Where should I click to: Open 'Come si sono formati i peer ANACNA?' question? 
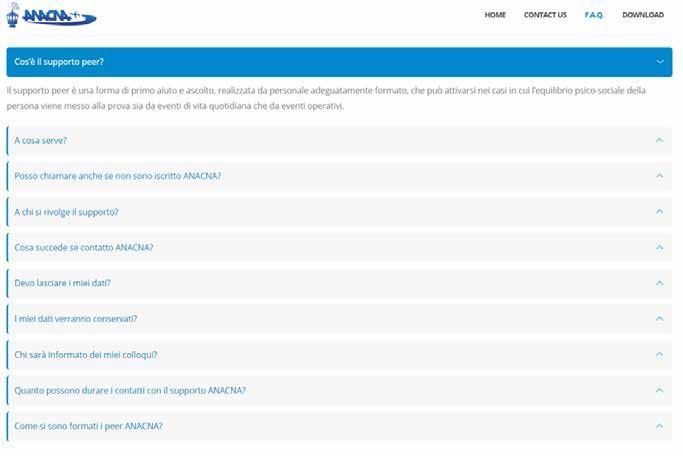[88, 426]
